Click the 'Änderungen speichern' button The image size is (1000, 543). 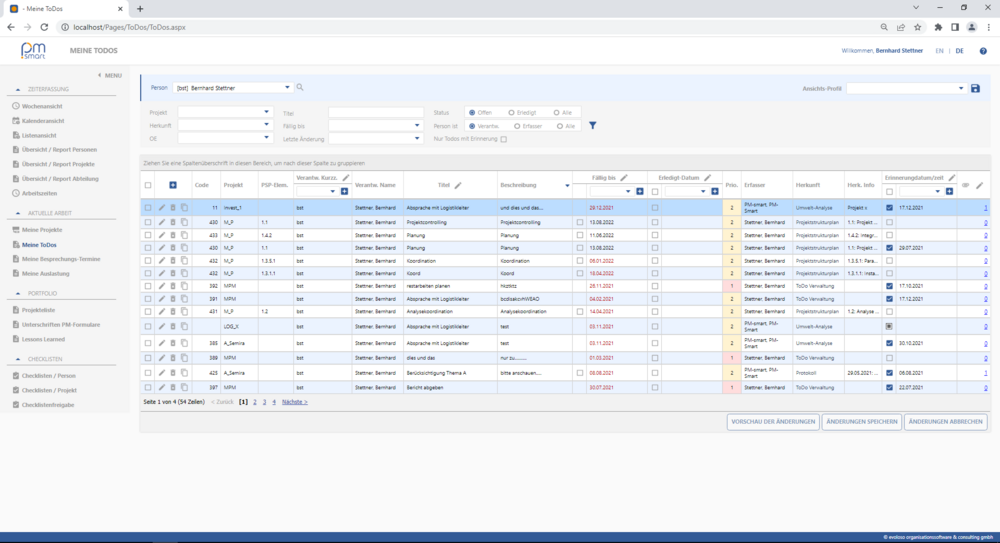click(860, 422)
